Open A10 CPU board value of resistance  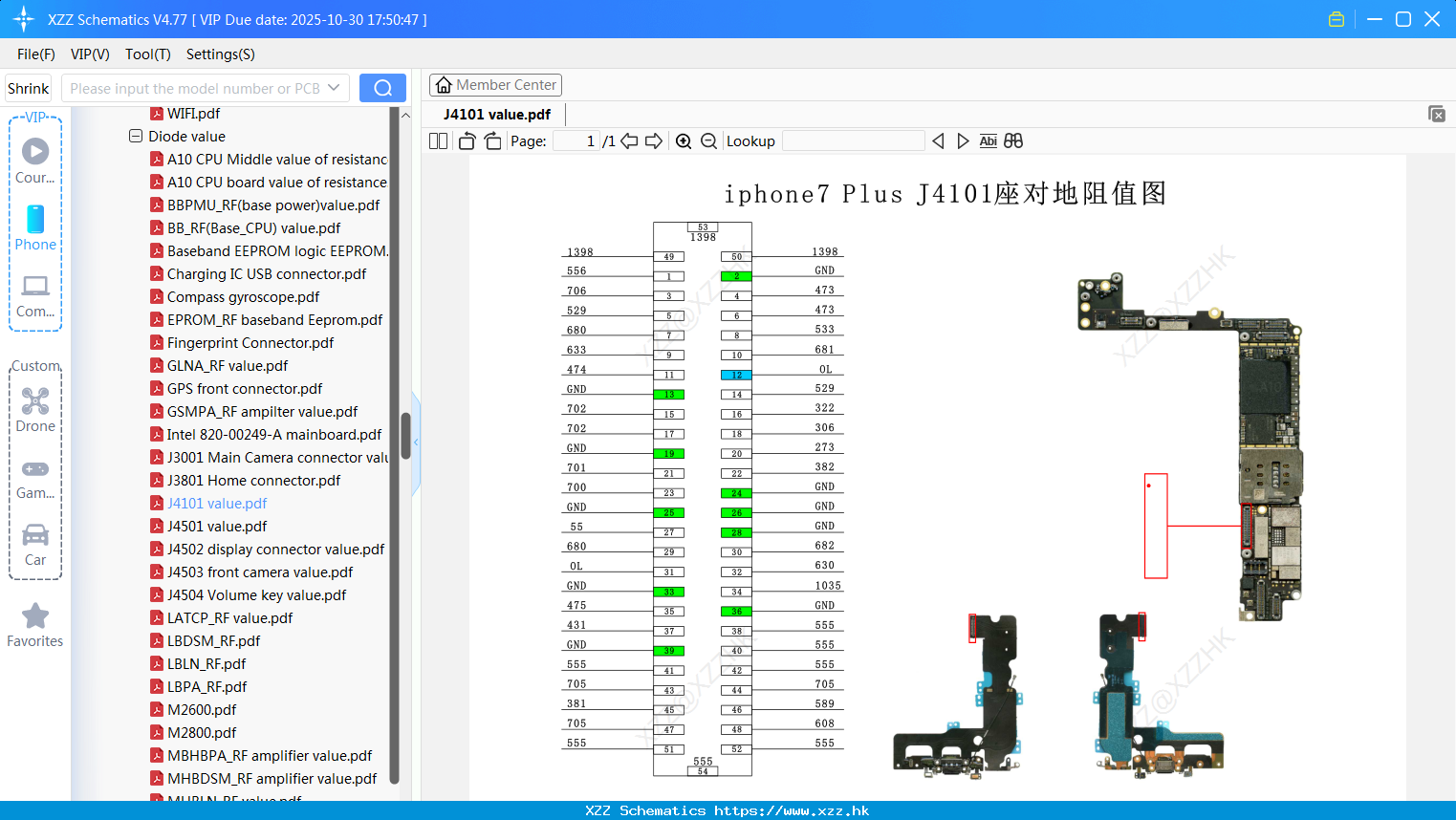coord(277,182)
